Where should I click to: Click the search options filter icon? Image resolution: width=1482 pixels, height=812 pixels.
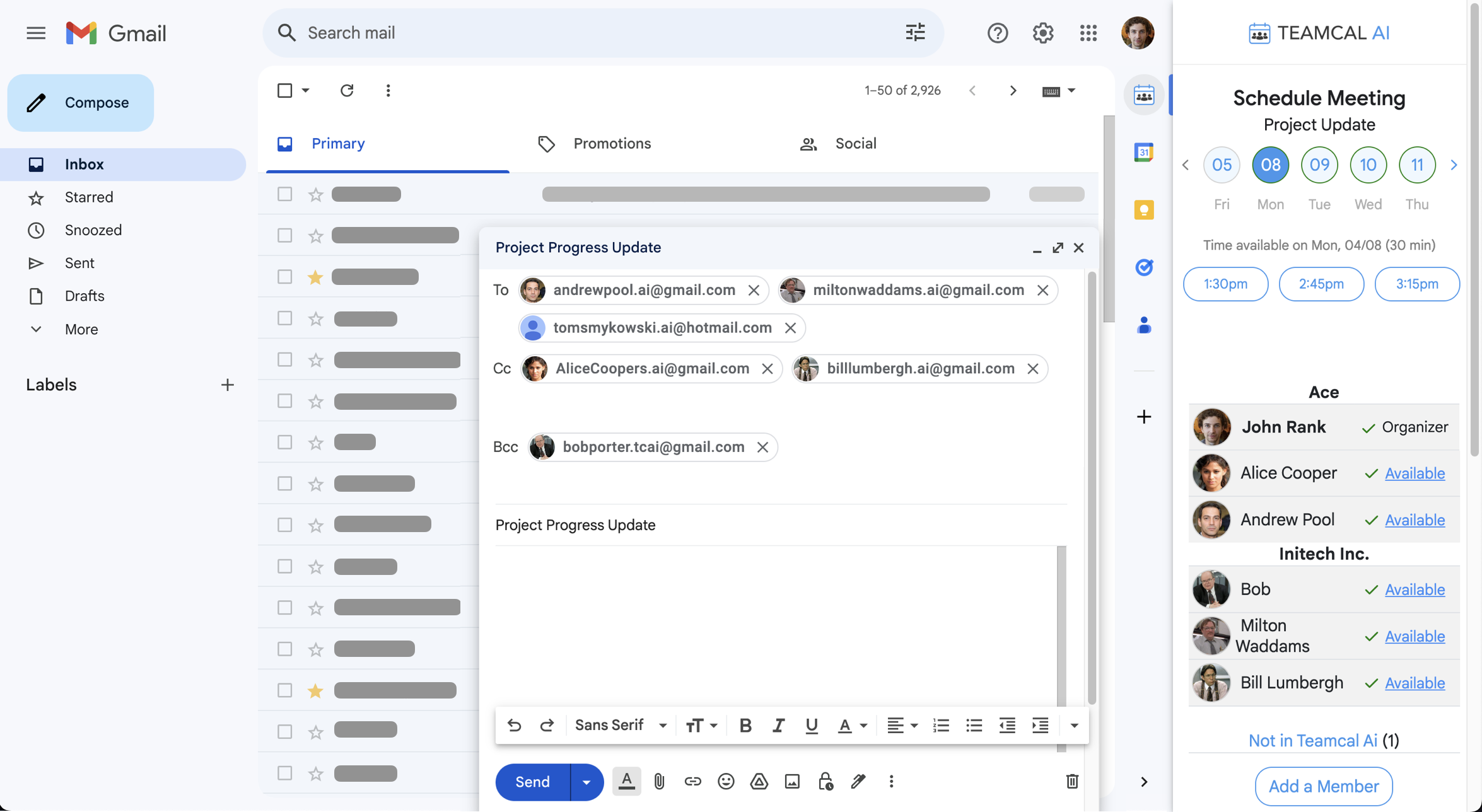point(915,33)
